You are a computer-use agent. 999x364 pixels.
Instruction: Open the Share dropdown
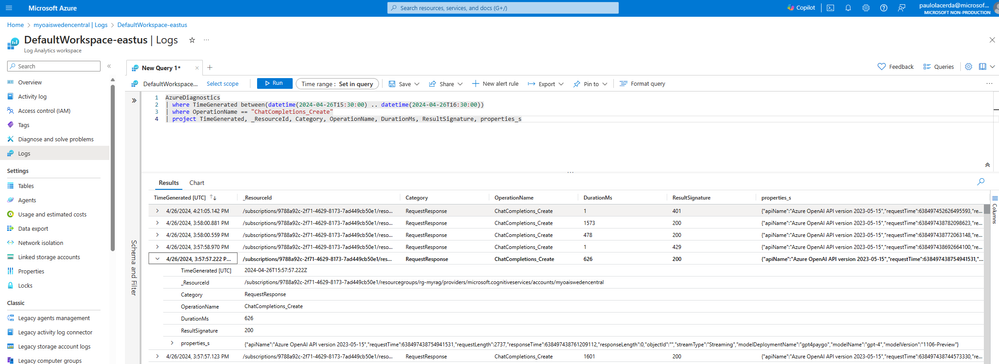coord(446,84)
